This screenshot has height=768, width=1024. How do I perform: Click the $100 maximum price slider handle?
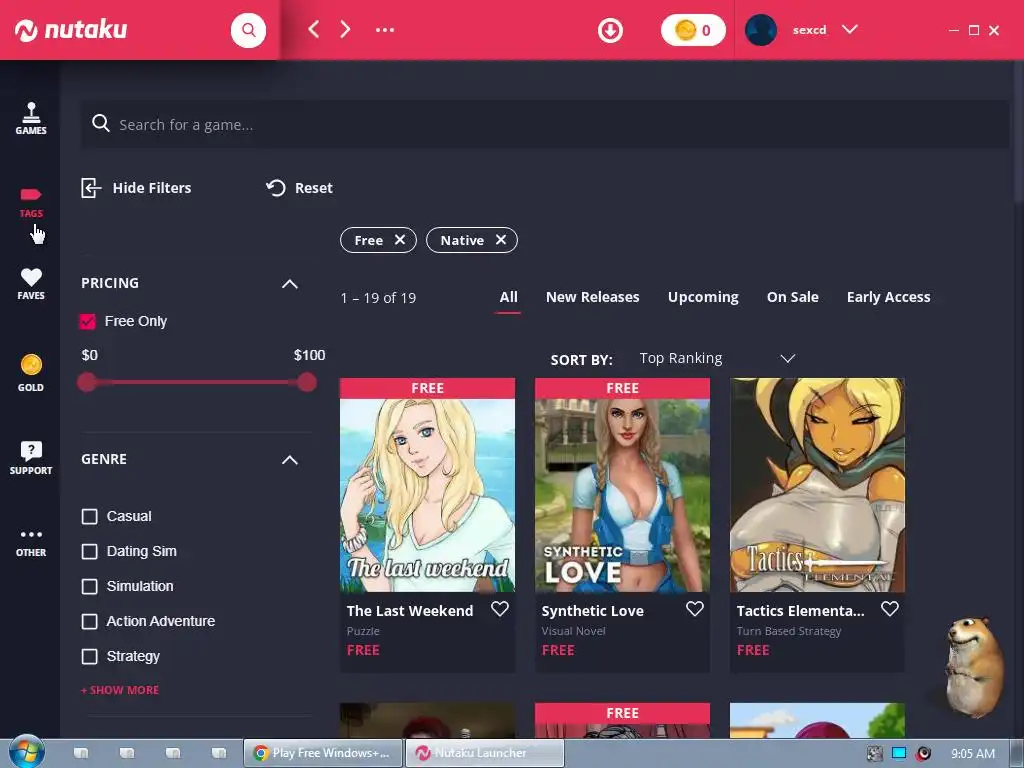pyautogui.click(x=307, y=382)
